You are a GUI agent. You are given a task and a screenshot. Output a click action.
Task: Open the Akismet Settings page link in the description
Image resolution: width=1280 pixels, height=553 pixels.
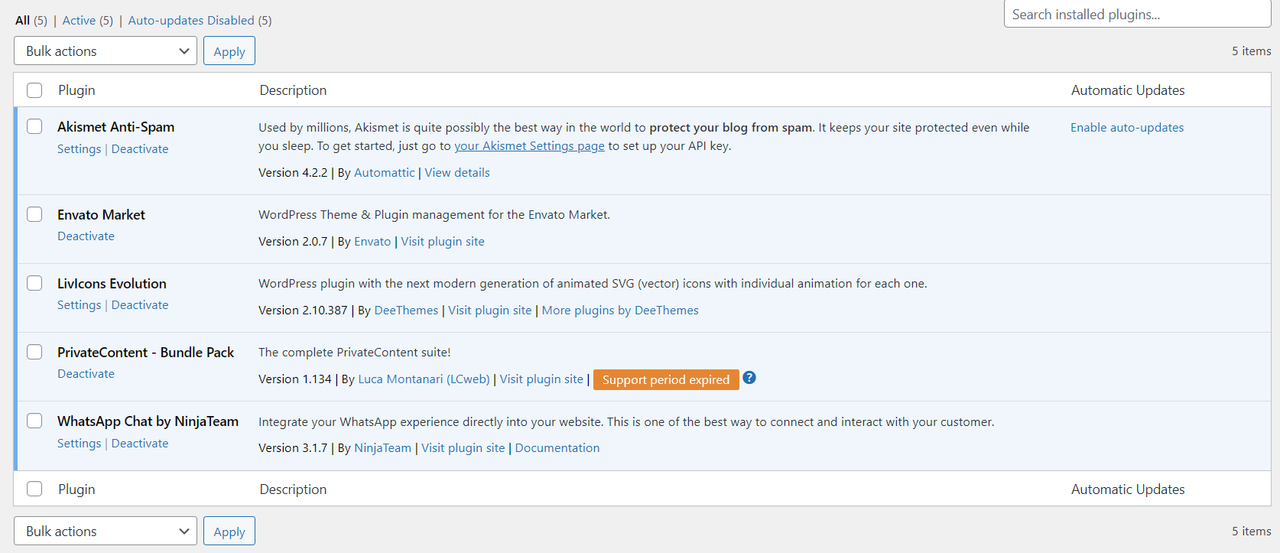(x=529, y=146)
